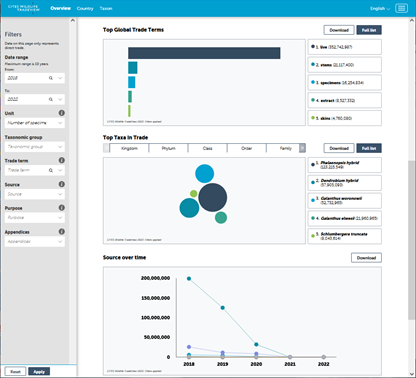Collapse the Filters panel arrow
This screenshot has height=378, width=416.
click(x=73, y=20)
